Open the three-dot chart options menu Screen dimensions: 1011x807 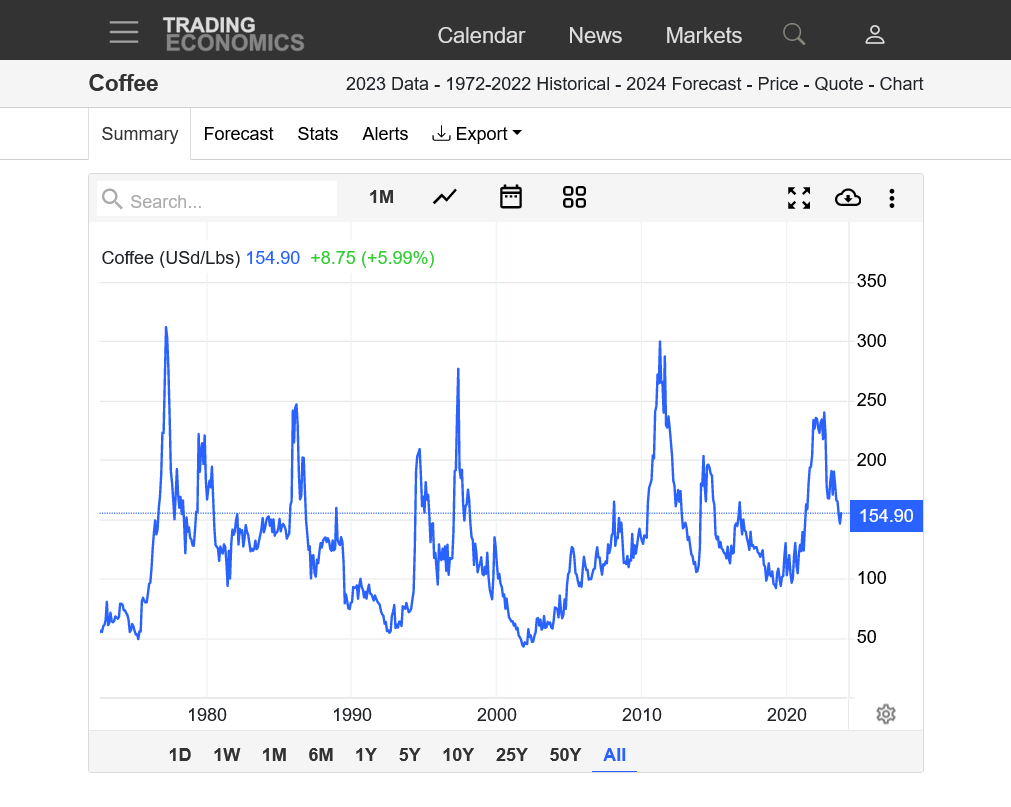click(891, 198)
